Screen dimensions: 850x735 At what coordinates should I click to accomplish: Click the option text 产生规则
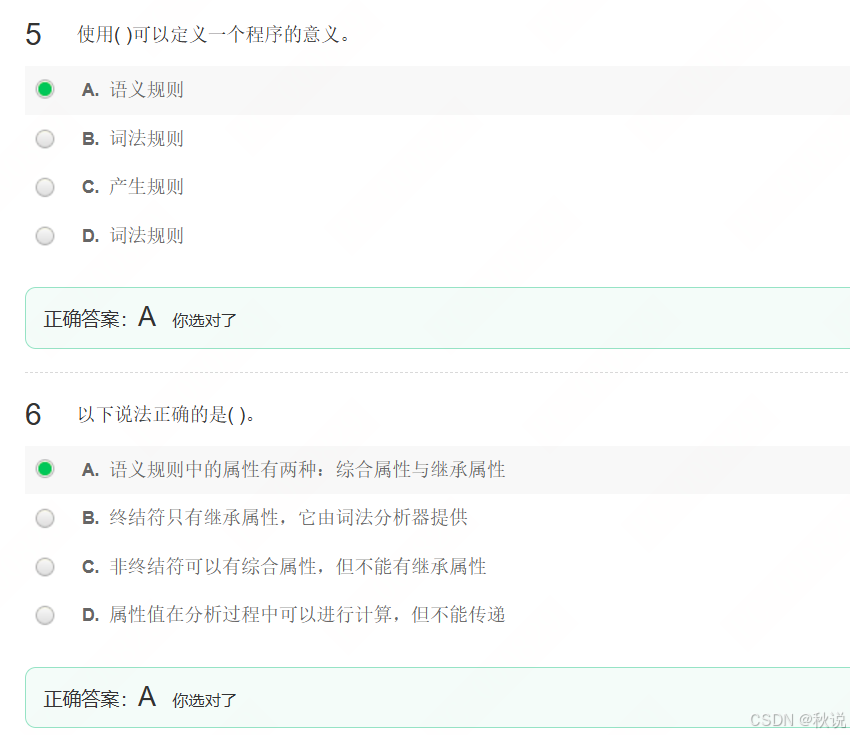pyautogui.click(x=146, y=187)
